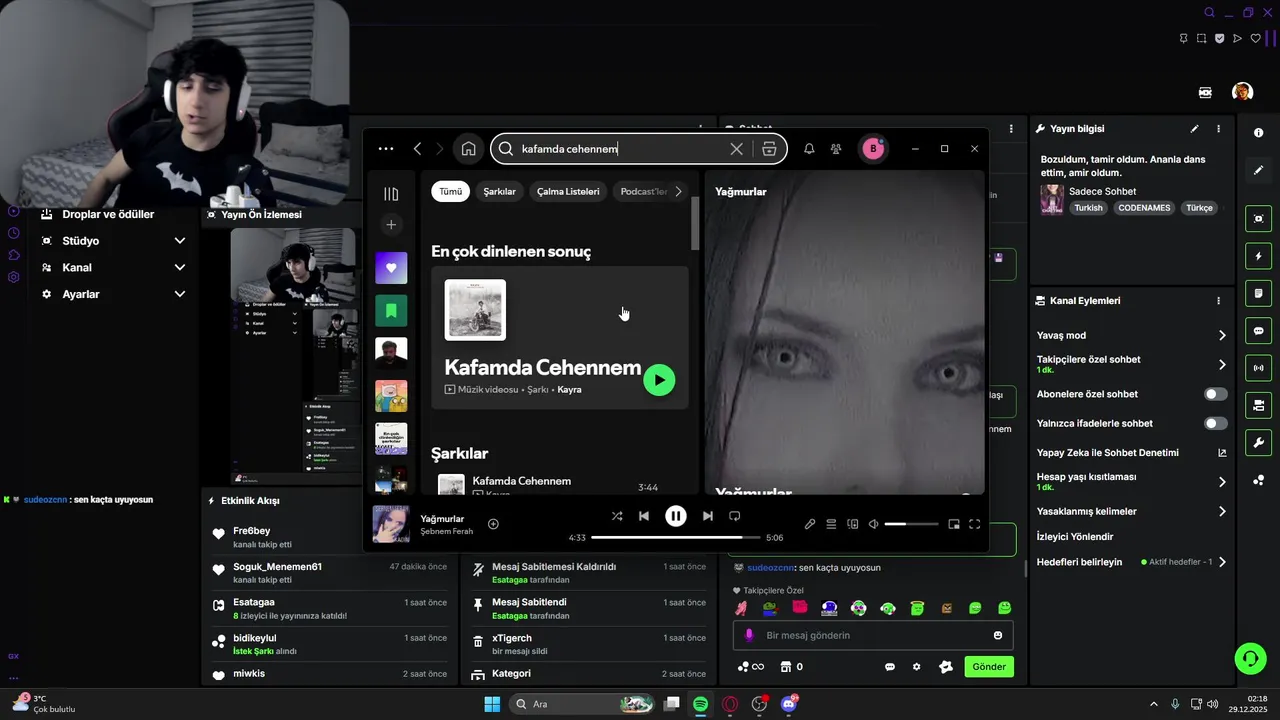Viewport: 1280px width, 720px height.
Task: Open emoji picker in chat input
Action: tap(998, 635)
